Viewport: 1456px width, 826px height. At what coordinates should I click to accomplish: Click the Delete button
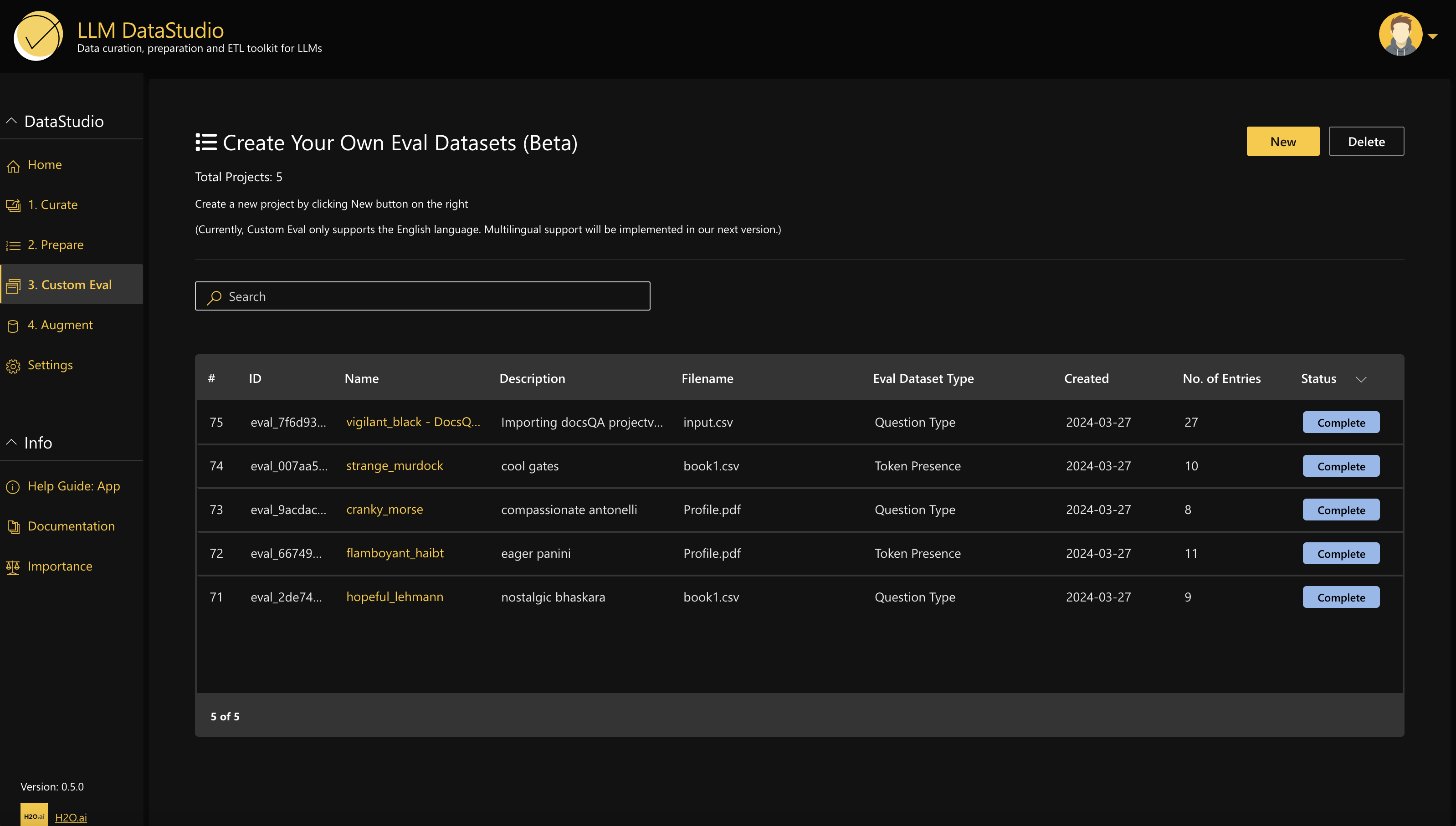(1366, 141)
